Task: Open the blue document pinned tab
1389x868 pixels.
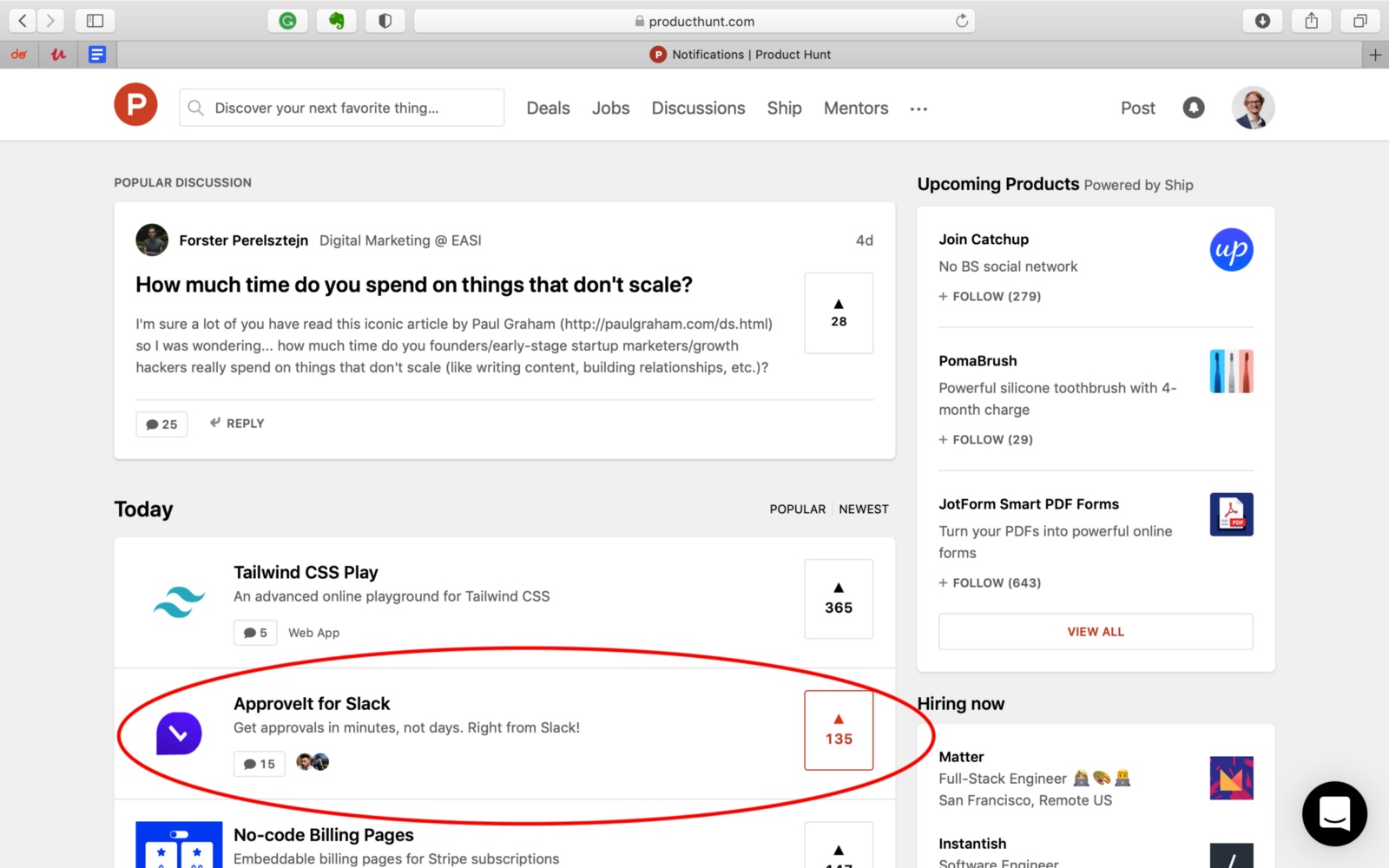Action: point(97,55)
